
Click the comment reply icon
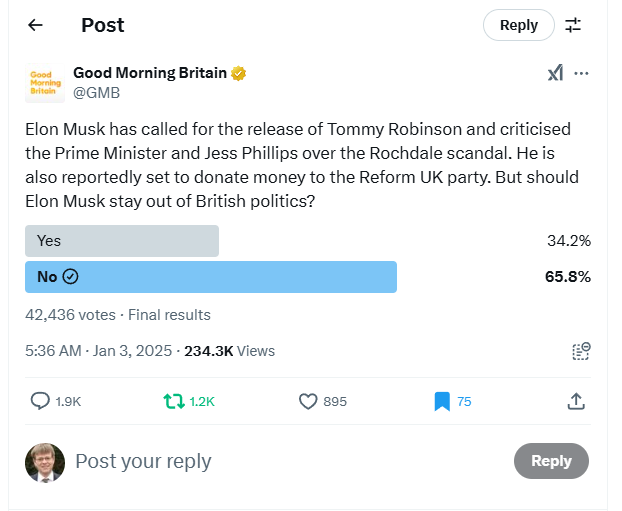coord(41,401)
